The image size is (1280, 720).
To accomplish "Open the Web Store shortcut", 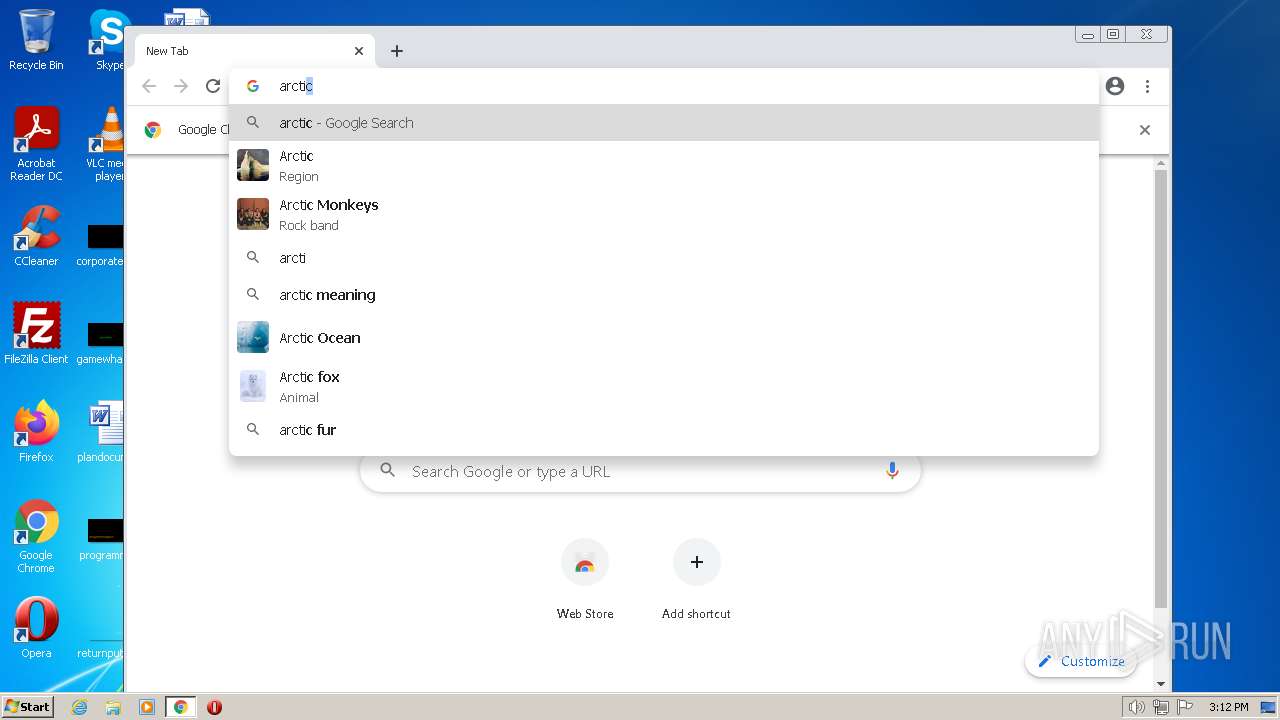I will (x=585, y=579).
